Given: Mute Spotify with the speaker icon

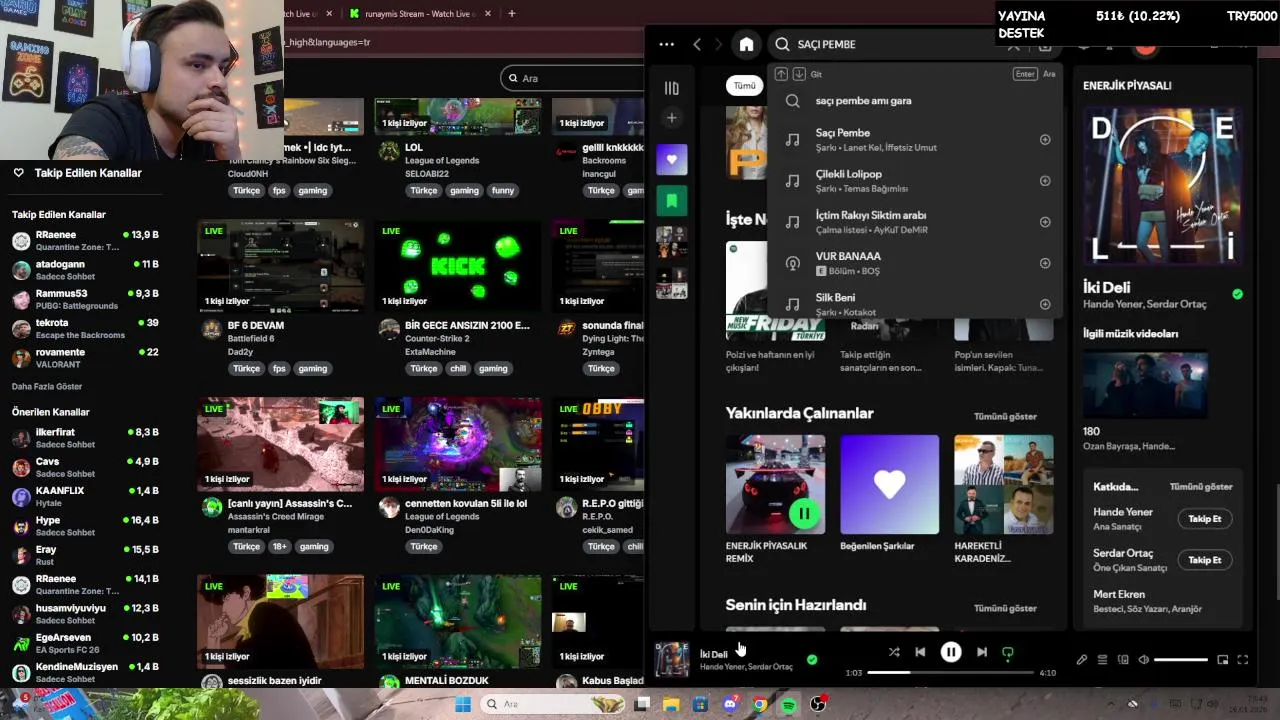Looking at the screenshot, I should [x=1144, y=660].
